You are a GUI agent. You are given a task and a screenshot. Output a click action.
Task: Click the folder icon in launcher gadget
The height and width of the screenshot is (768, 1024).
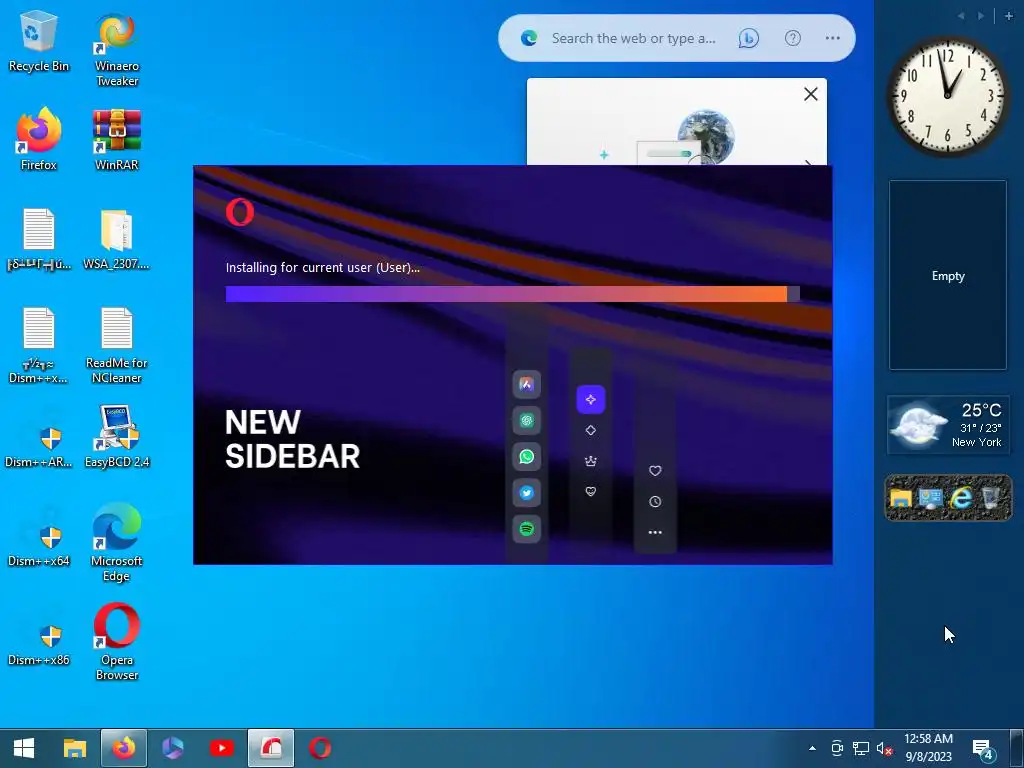(901, 498)
